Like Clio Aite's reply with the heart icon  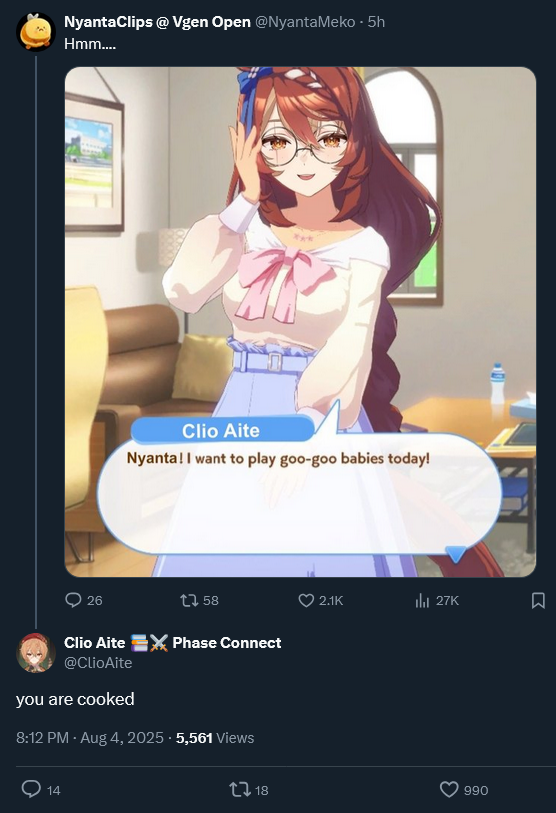click(x=449, y=790)
